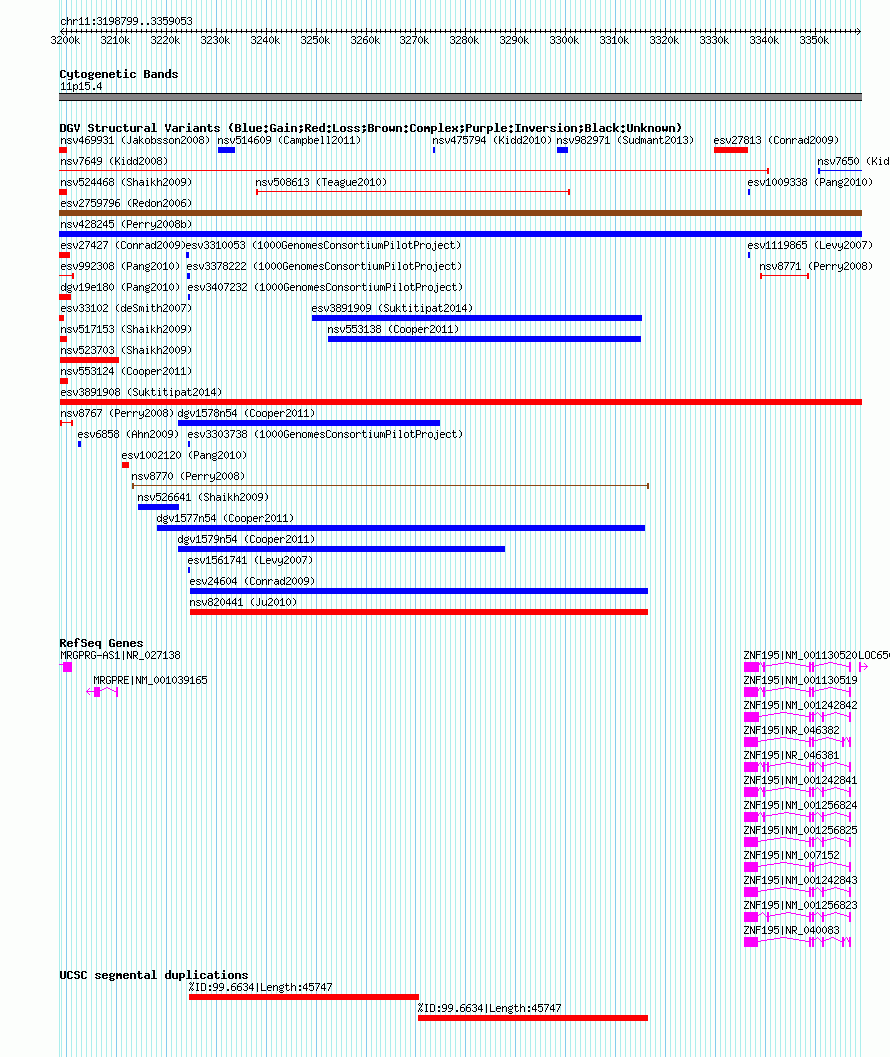The width and height of the screenshot is (890, 1057).
Task: Select esv3407232 1000Genomes variant label
Action: pos(325,286)
